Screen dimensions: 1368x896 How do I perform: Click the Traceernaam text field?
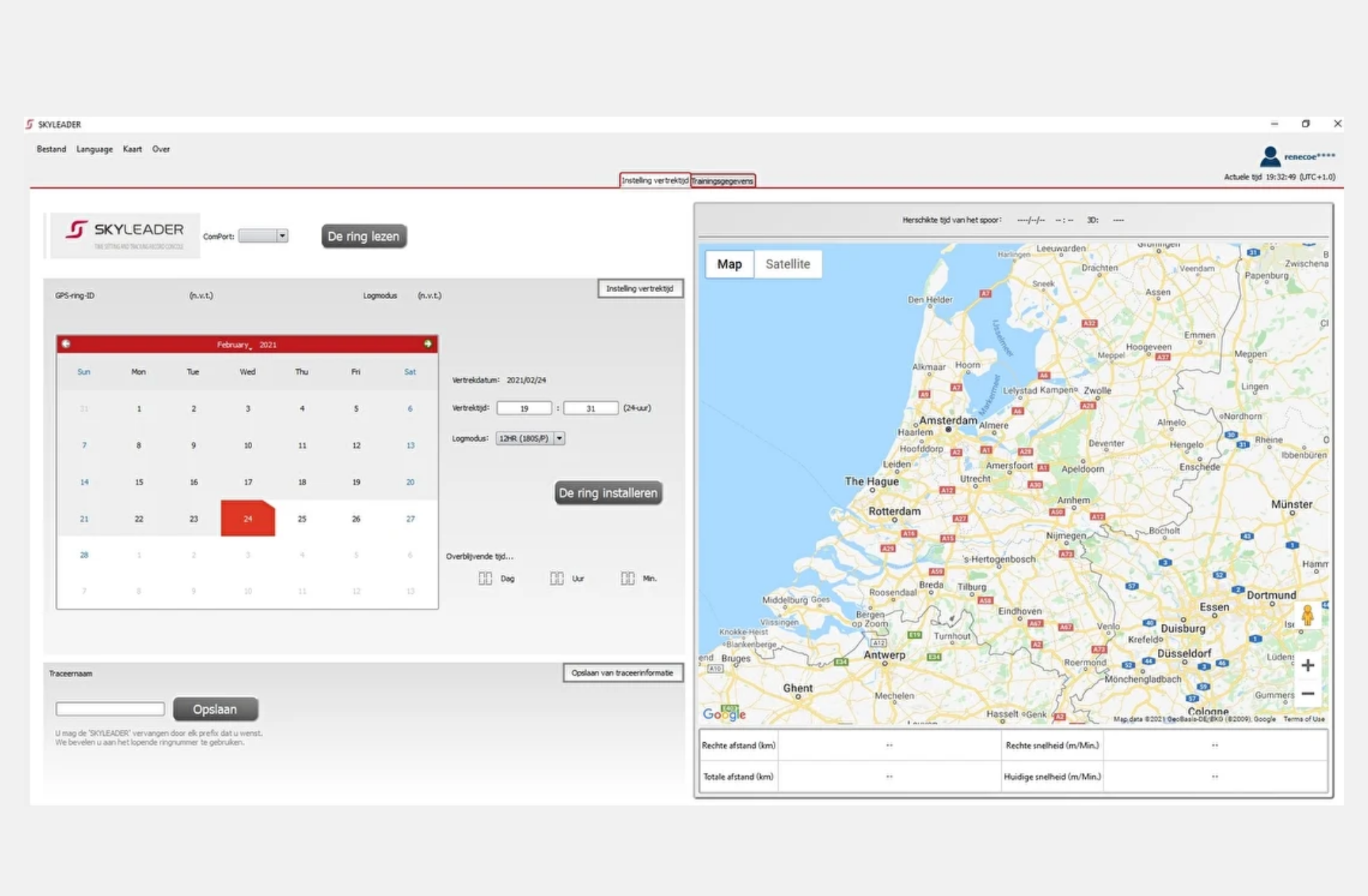110,709
